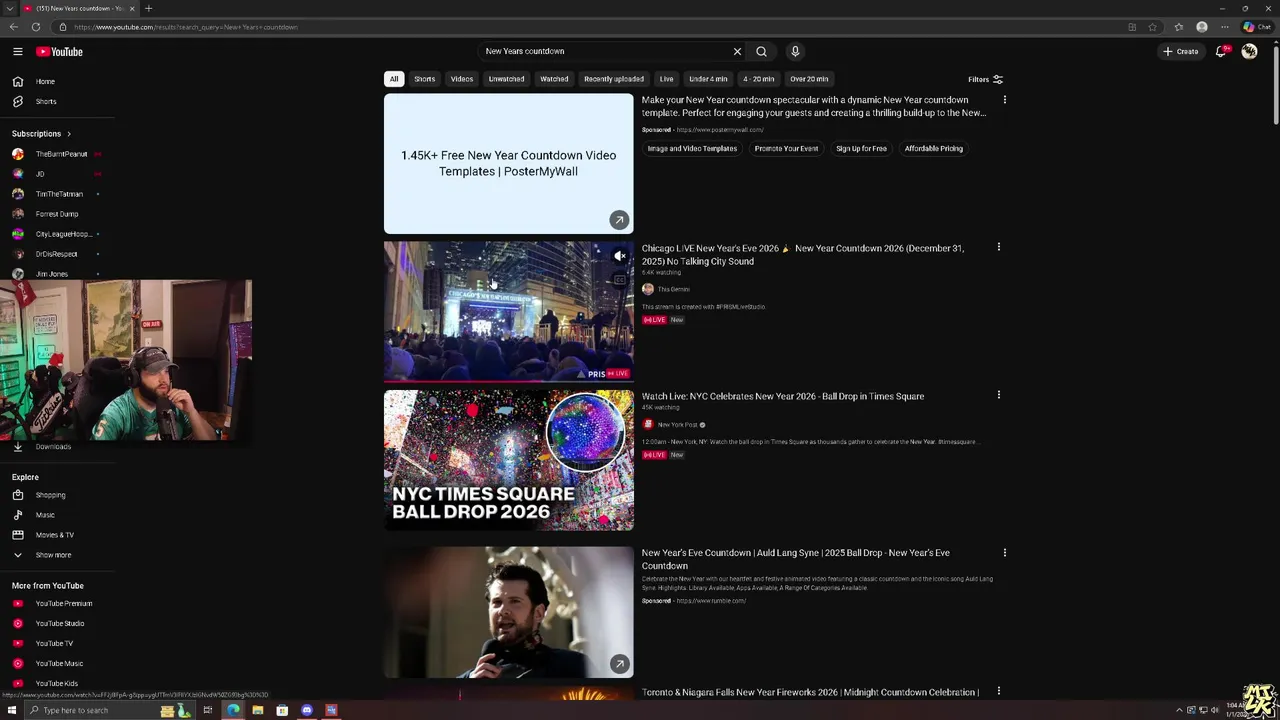Viewport: 1280px width, 720px height.
Task: Select the Shorts filter chip
Action: pos(425,79)
